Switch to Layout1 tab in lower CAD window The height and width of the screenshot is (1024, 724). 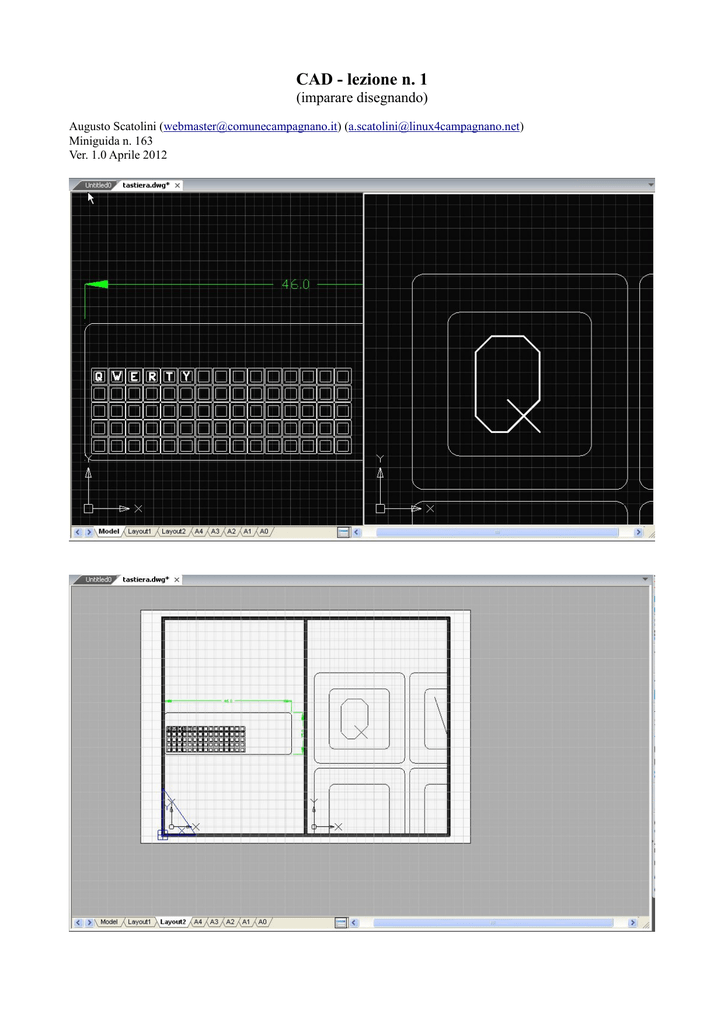[x=139, y=922]
